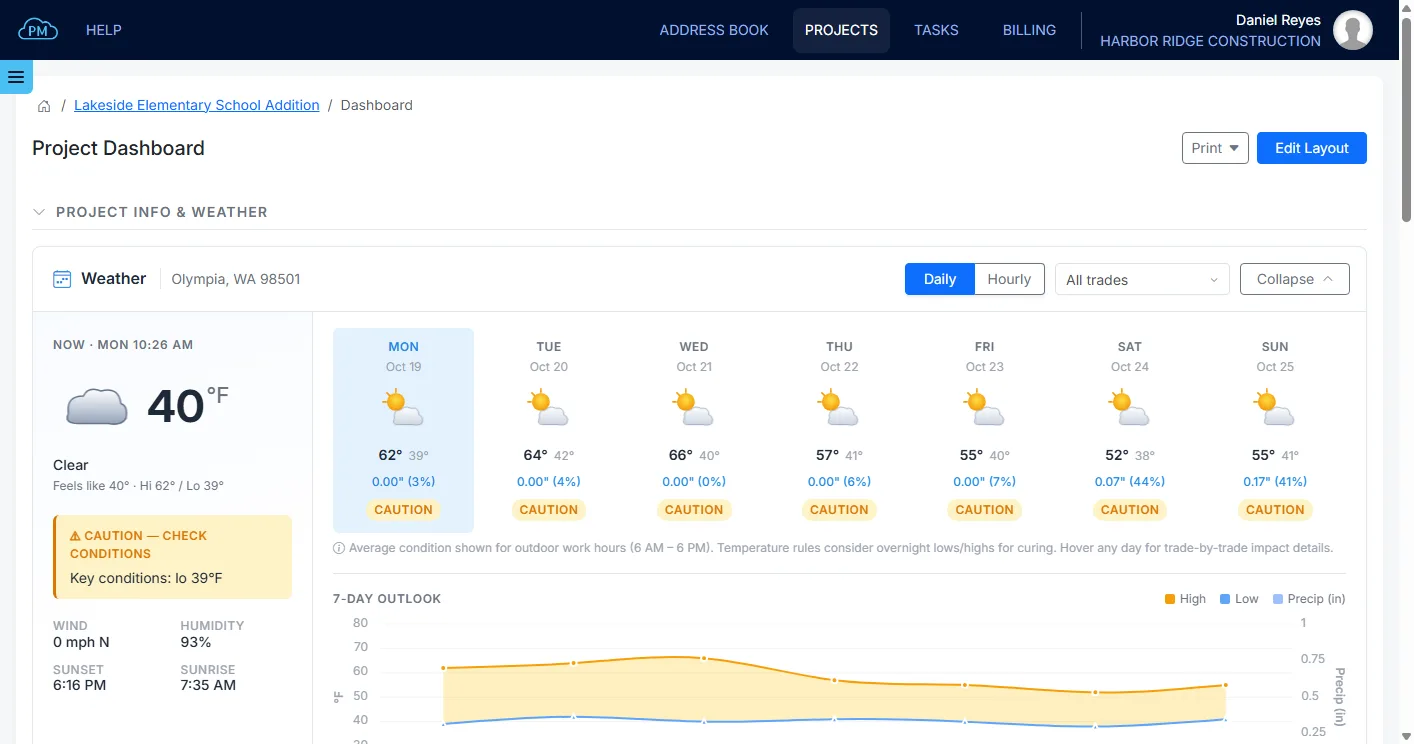
Task: Click the current conditions cloud icon
Action: 97,407
